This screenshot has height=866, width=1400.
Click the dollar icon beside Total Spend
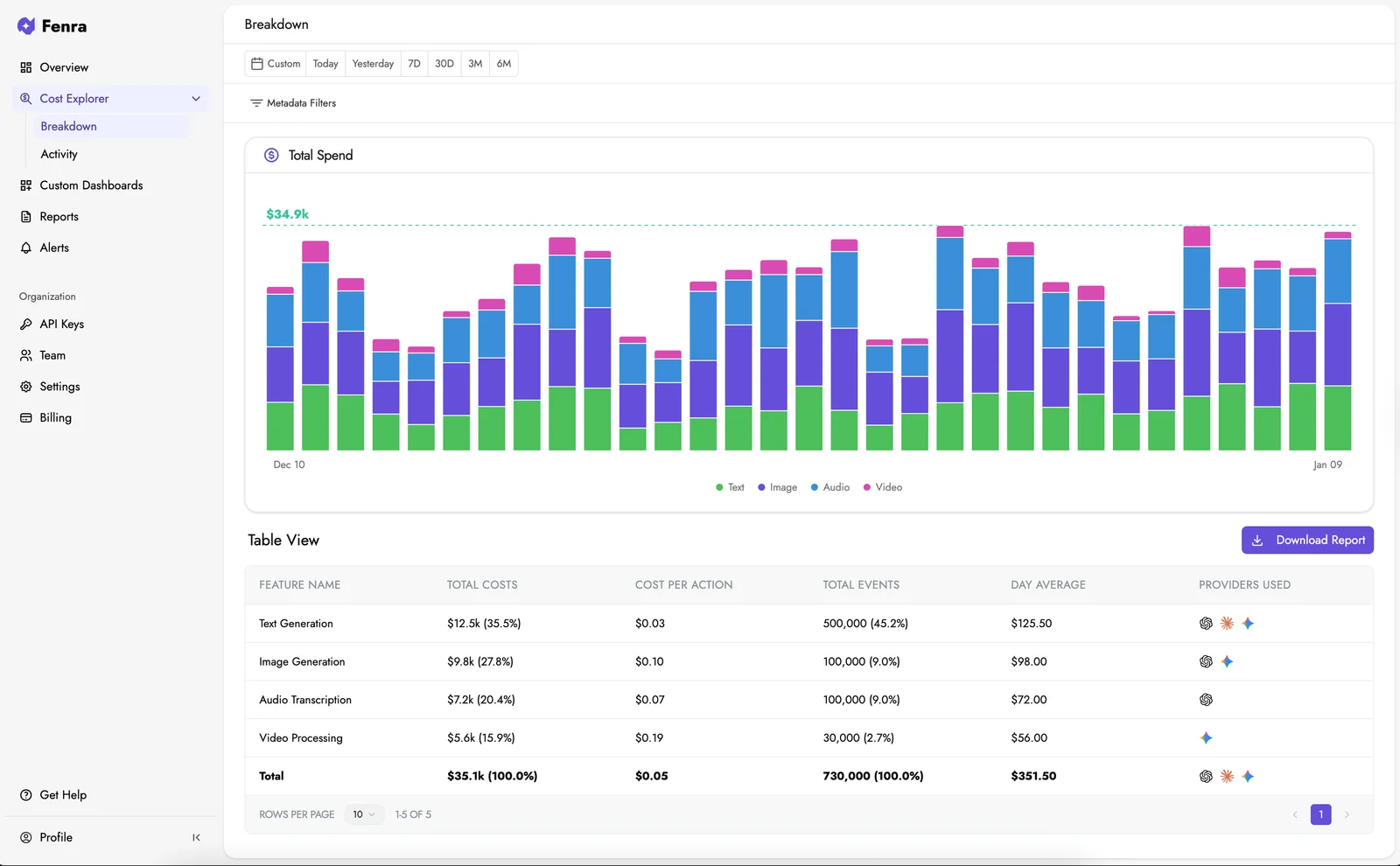click(270, 155)
